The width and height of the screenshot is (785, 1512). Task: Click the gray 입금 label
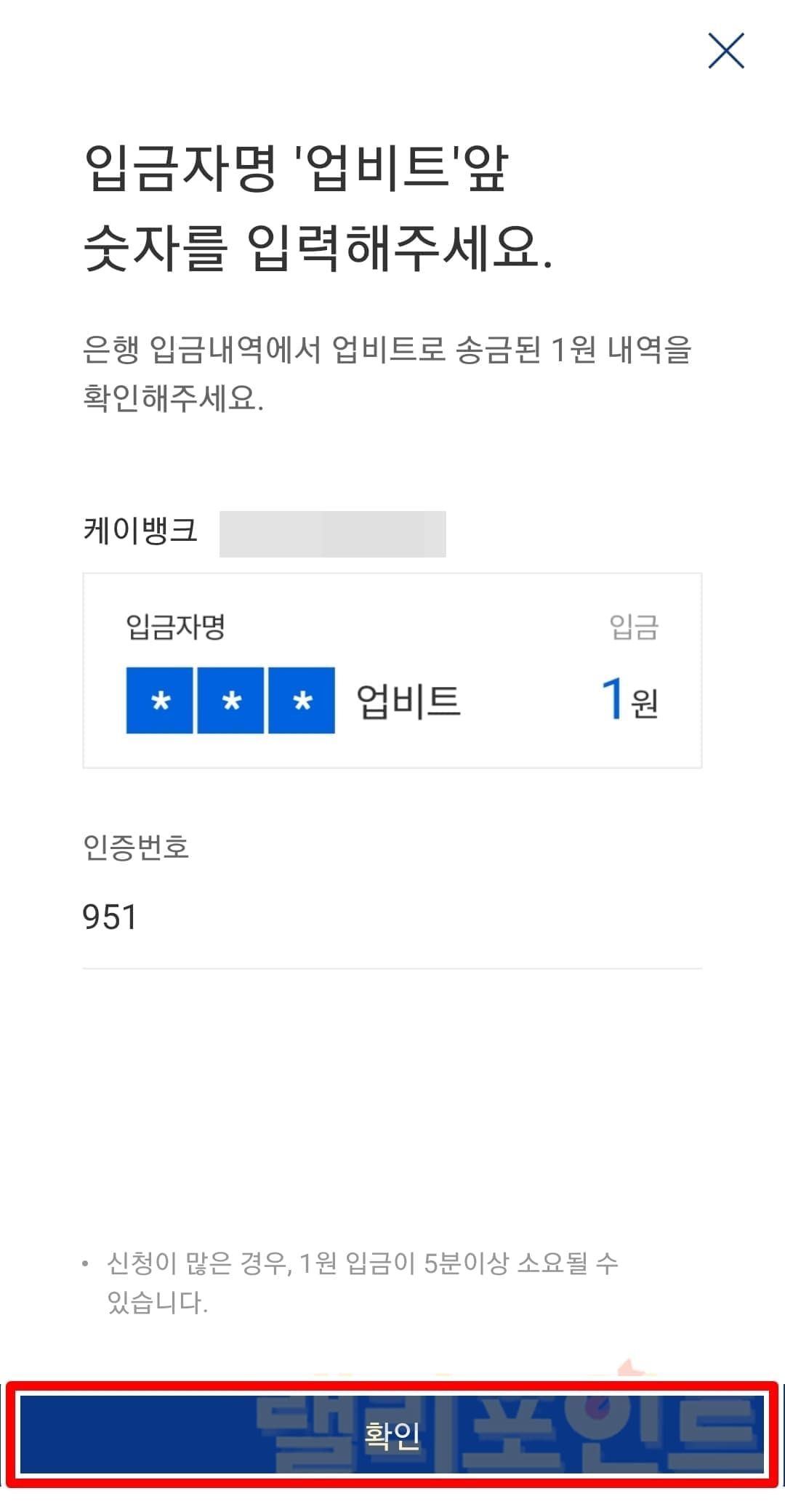[634, 627]
